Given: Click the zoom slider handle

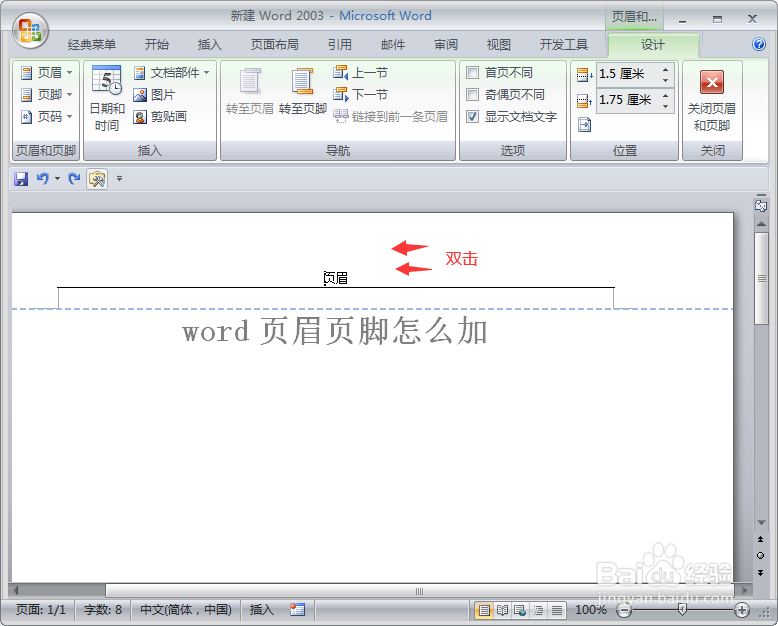Looking at the screenshot, I should (x=682, y=610).
